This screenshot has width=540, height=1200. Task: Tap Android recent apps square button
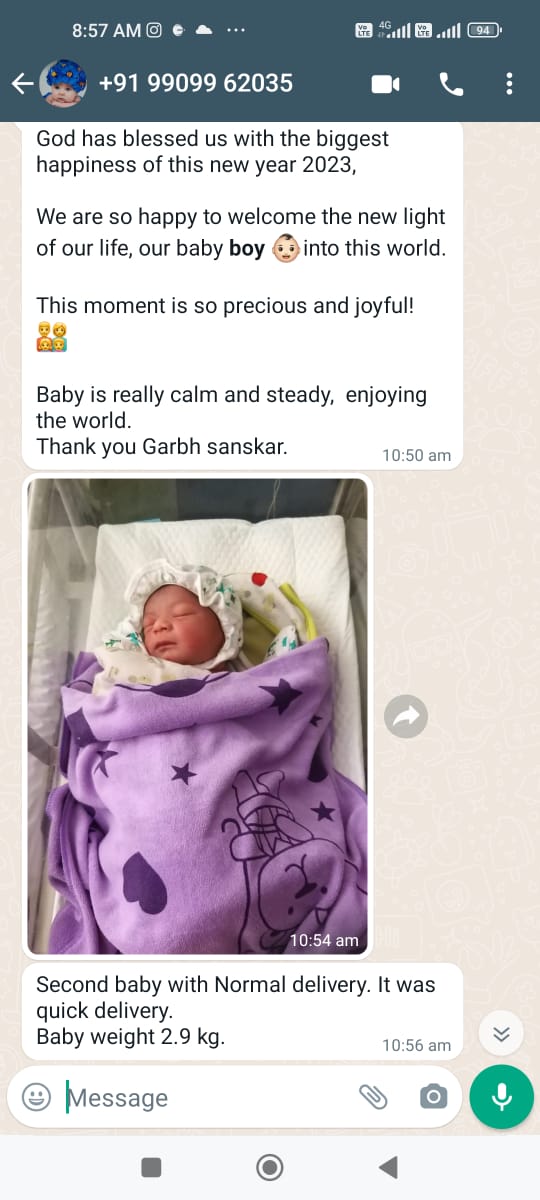tap(151, 1167)
